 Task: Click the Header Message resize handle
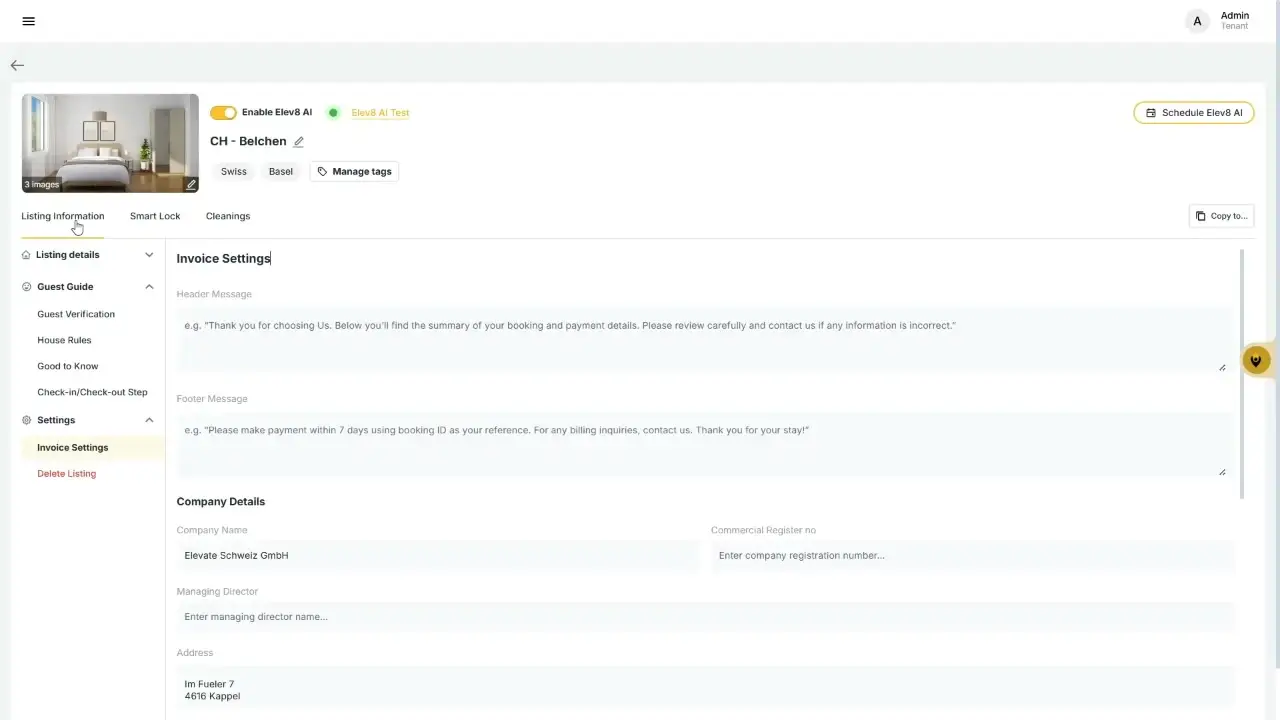click(x=1222, y=367)
